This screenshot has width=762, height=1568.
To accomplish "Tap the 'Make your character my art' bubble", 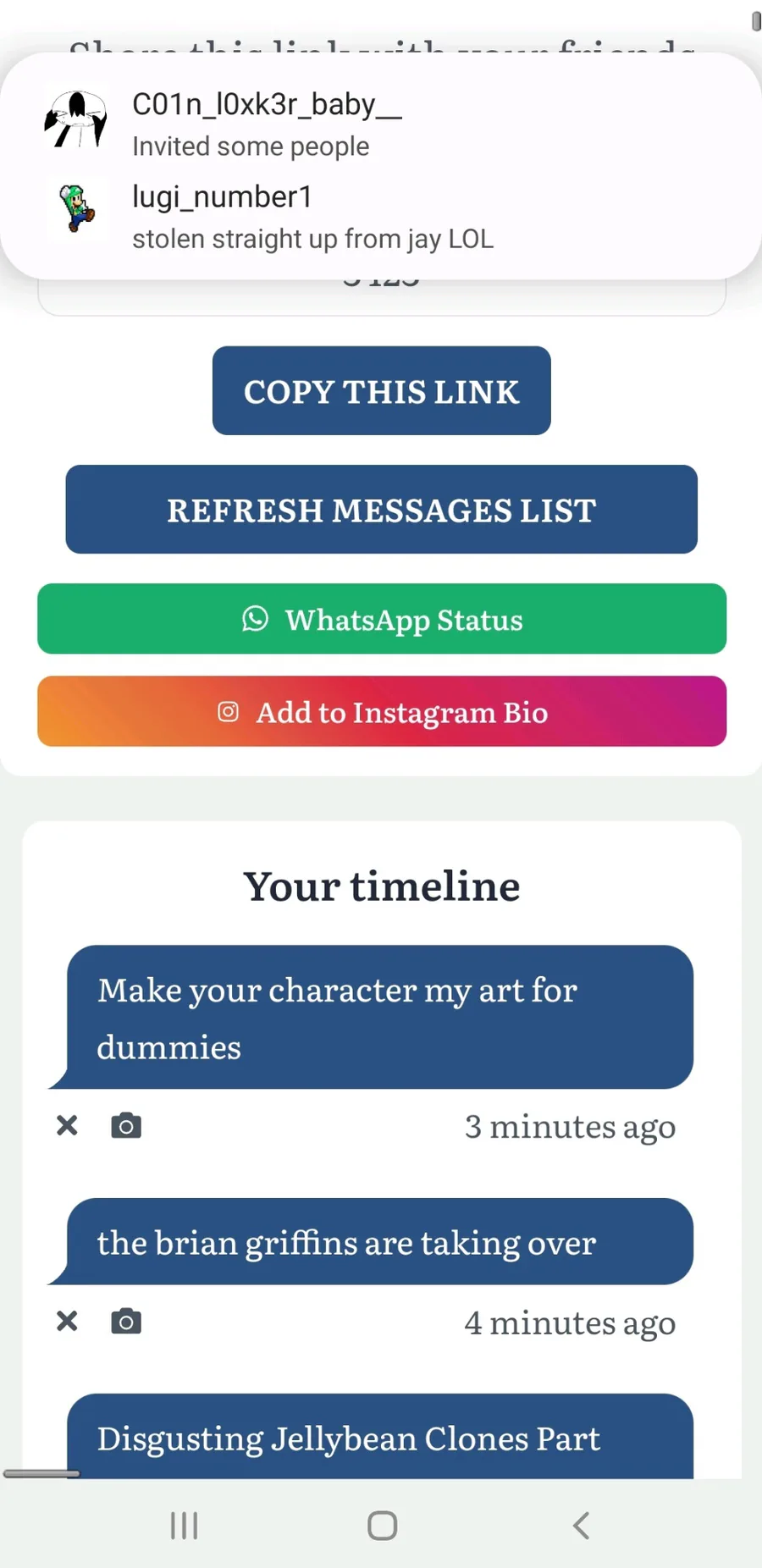I will 379,1017.
